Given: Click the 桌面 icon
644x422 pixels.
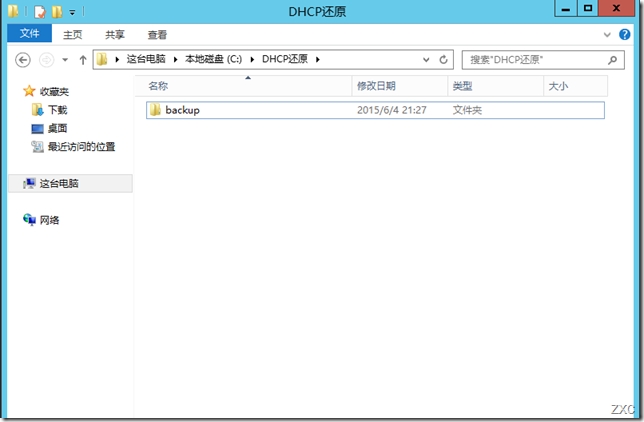Looking at the screenshot, I should click(37, 129).
